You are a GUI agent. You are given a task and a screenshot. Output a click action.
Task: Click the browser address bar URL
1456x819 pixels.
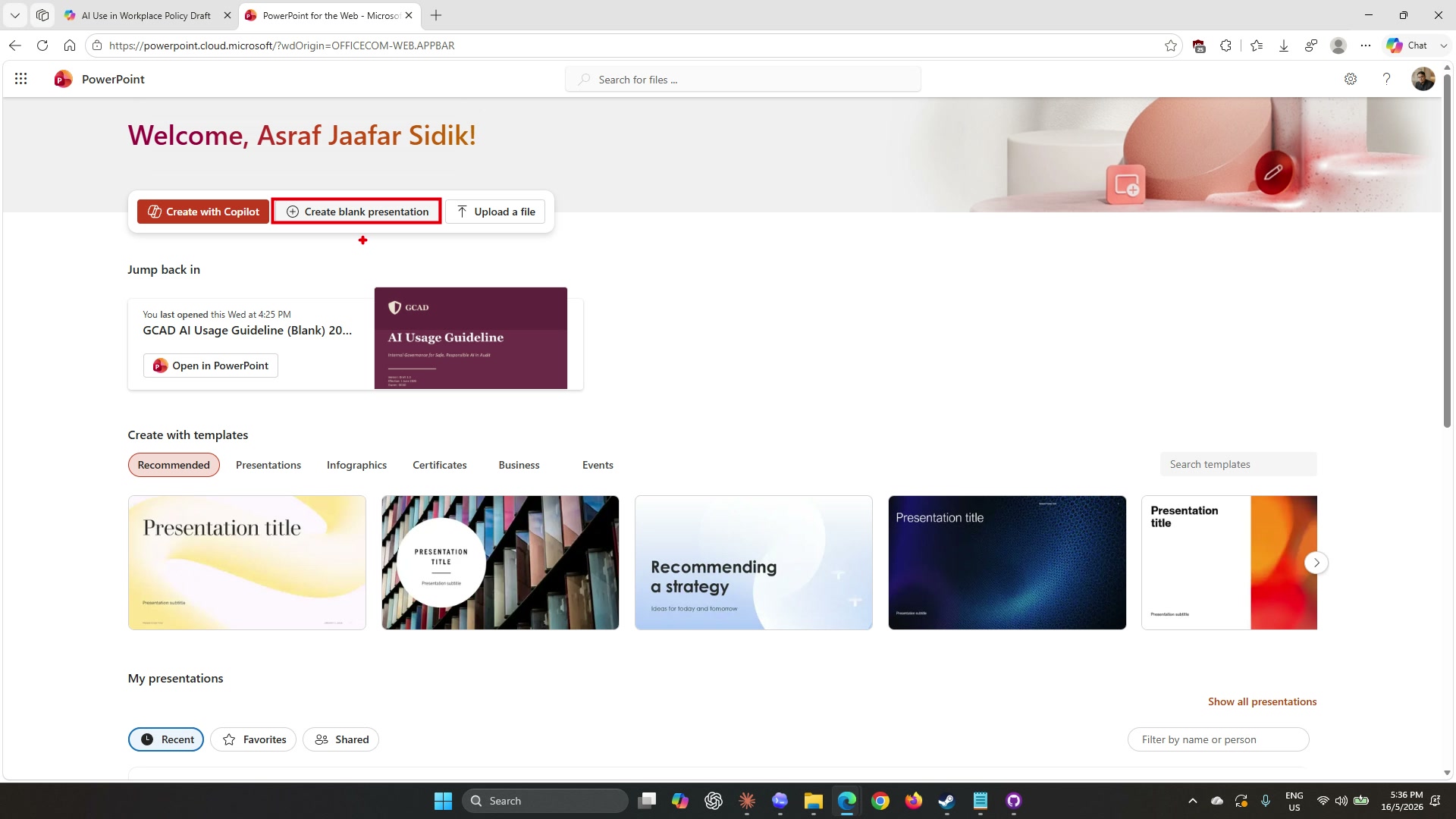tap(282, 45)
